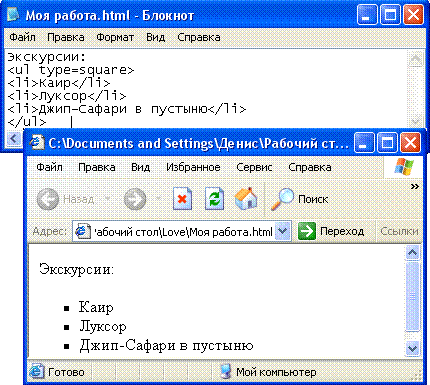Click the line <ul type=square> in Notepad
This screenshot has height=385, width=430.
[70, 70]
